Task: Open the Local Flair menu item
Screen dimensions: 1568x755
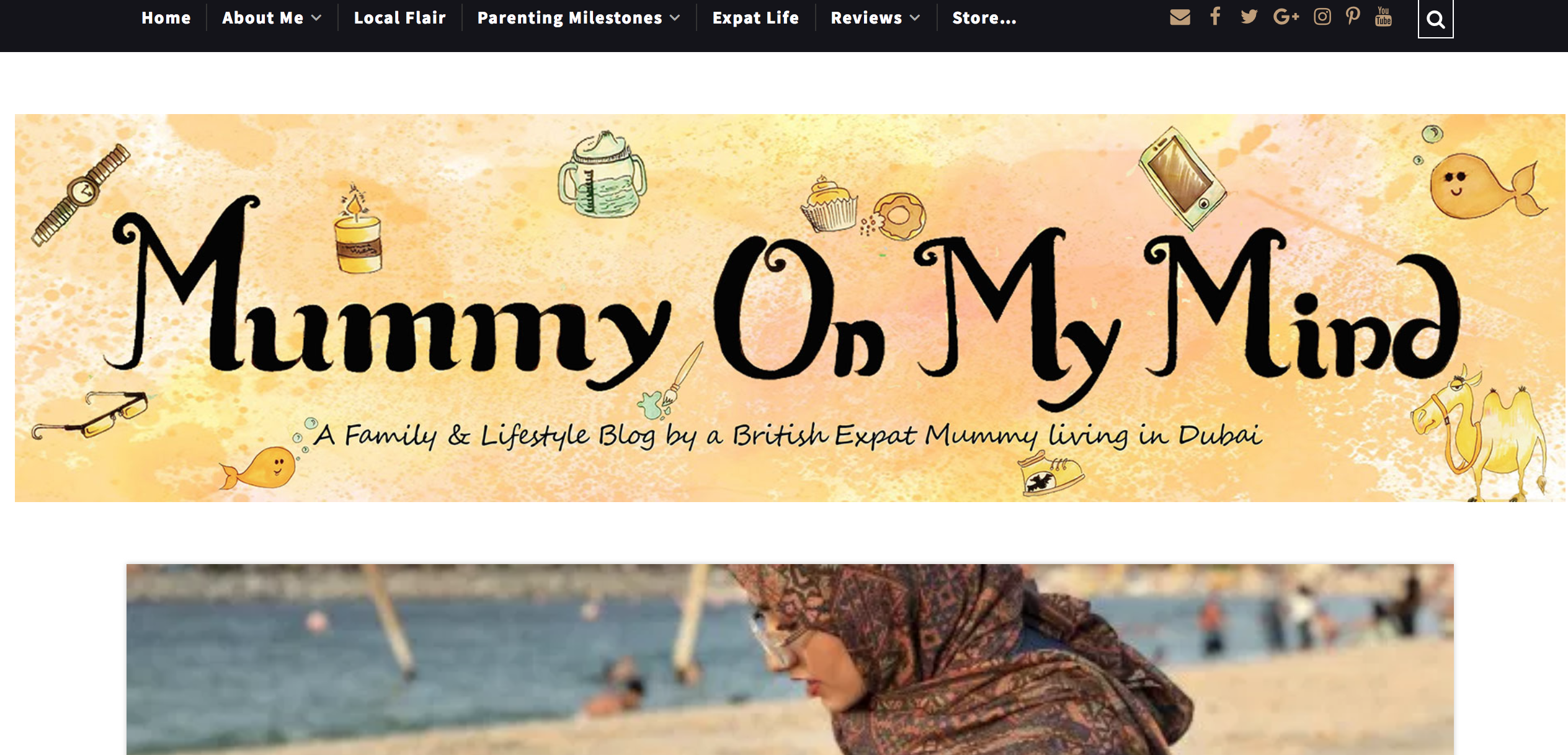Action: (x=399, y=18)
